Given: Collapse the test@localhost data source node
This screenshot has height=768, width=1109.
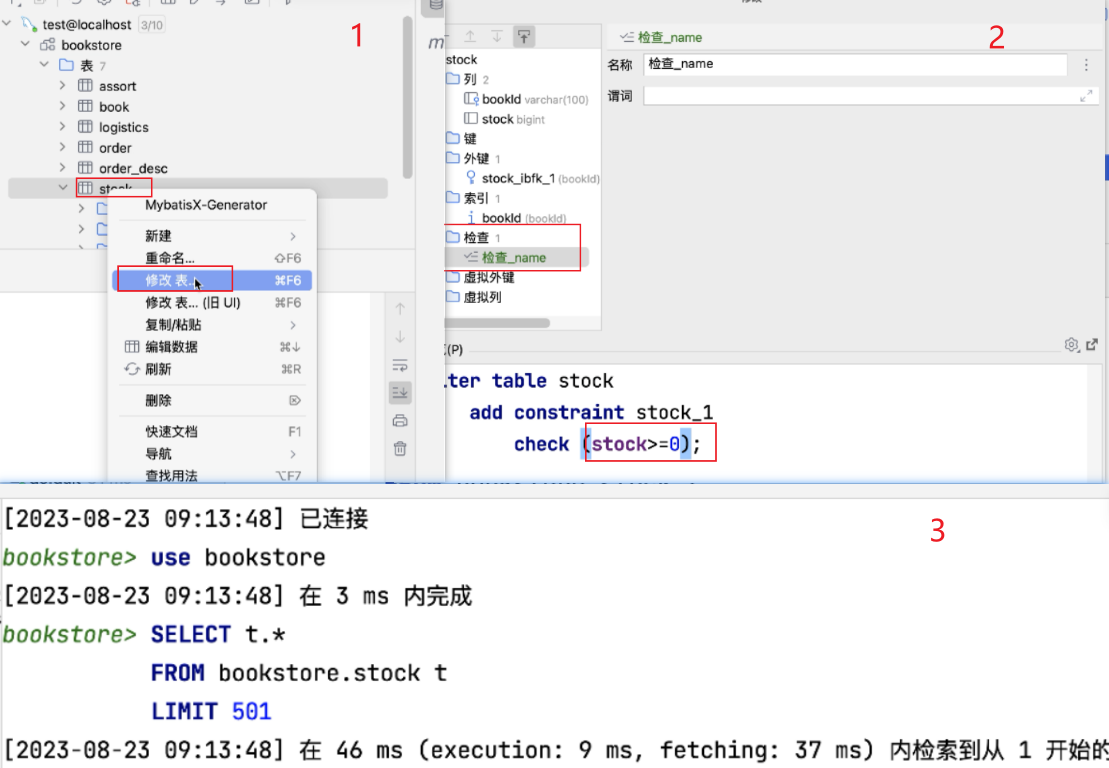Looking at the screenshot, I should (x=7, y=24).
